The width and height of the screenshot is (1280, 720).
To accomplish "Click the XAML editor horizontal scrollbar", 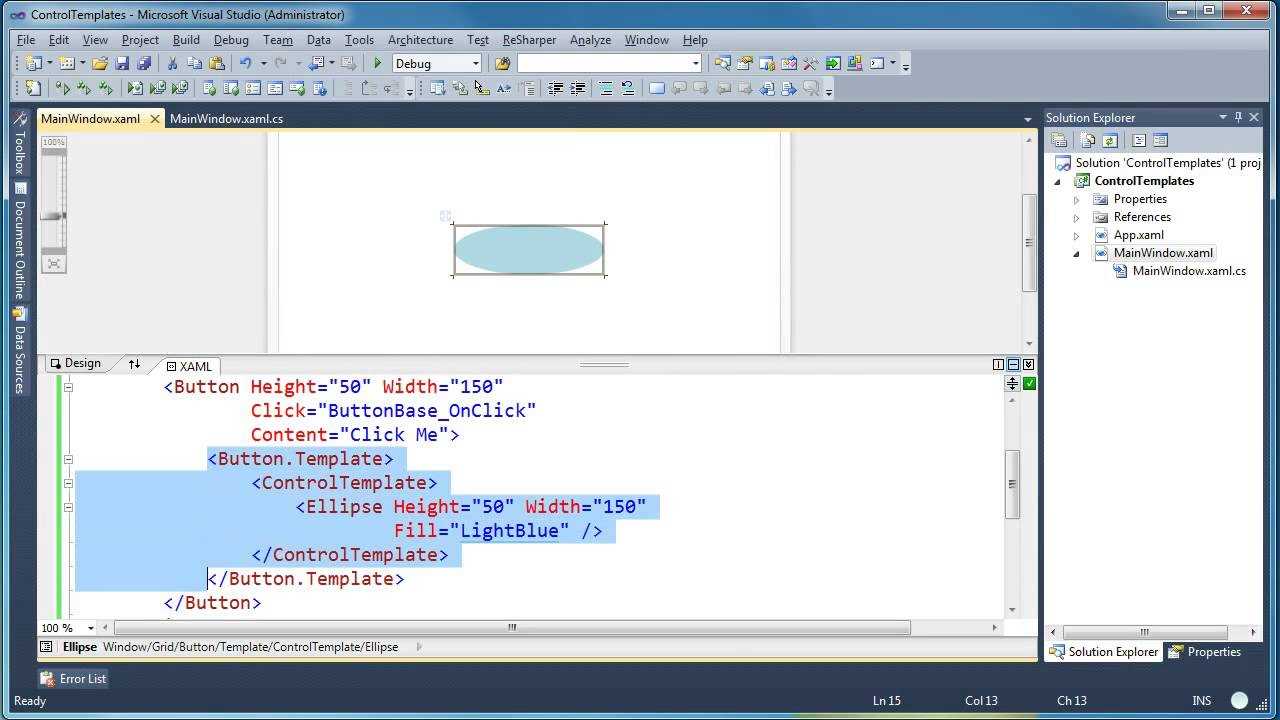I will (512, 628).
